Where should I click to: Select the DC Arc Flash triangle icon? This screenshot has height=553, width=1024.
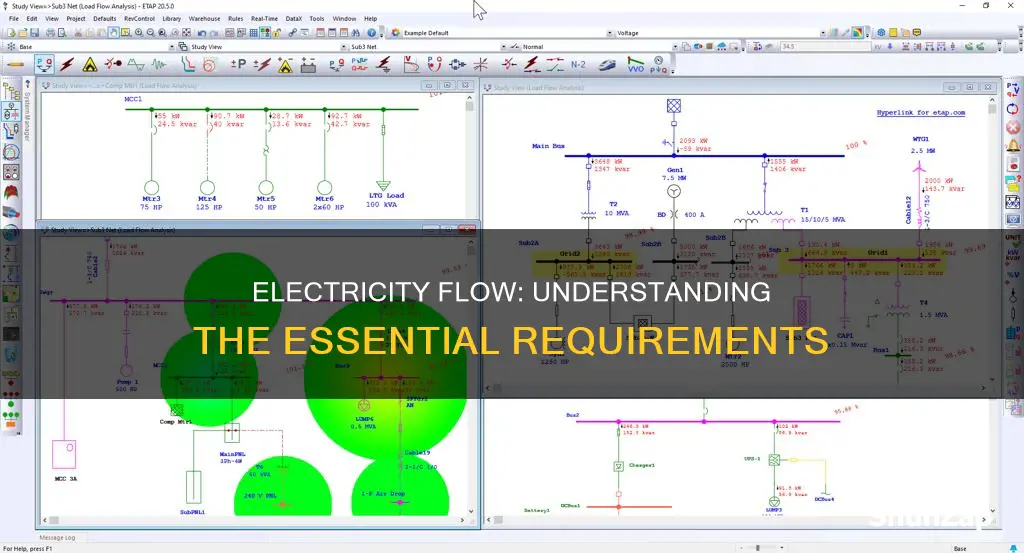[285, 65]
